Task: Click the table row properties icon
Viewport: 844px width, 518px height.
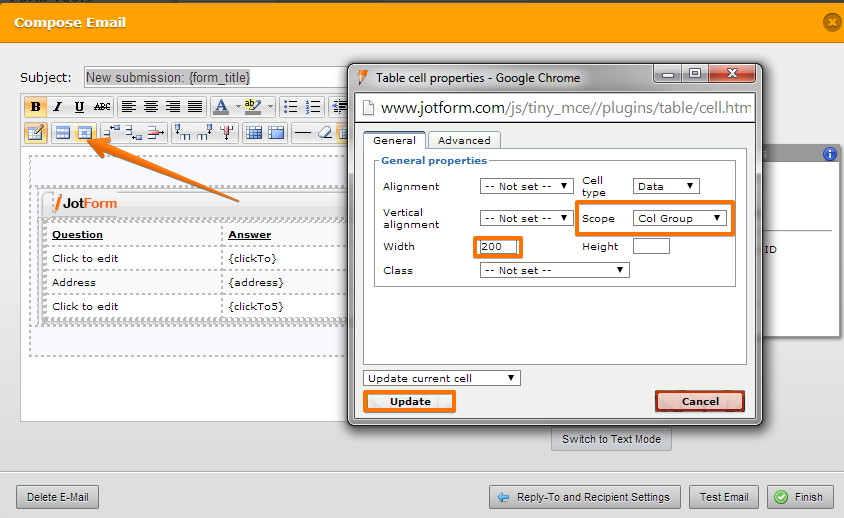Action: point(63,133)
